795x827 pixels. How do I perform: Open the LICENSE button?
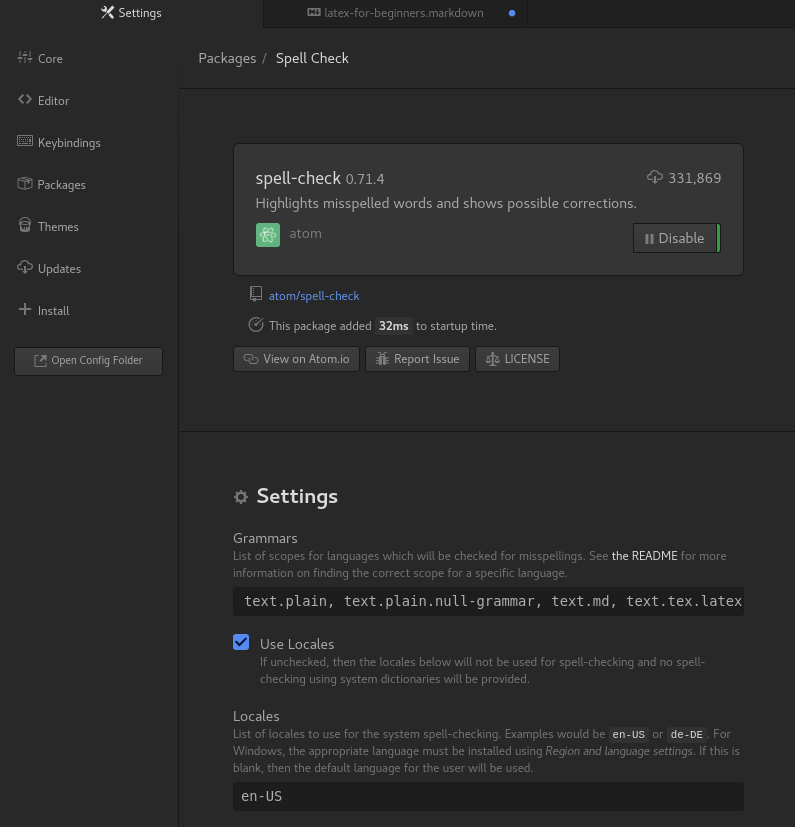click(518, 359)
